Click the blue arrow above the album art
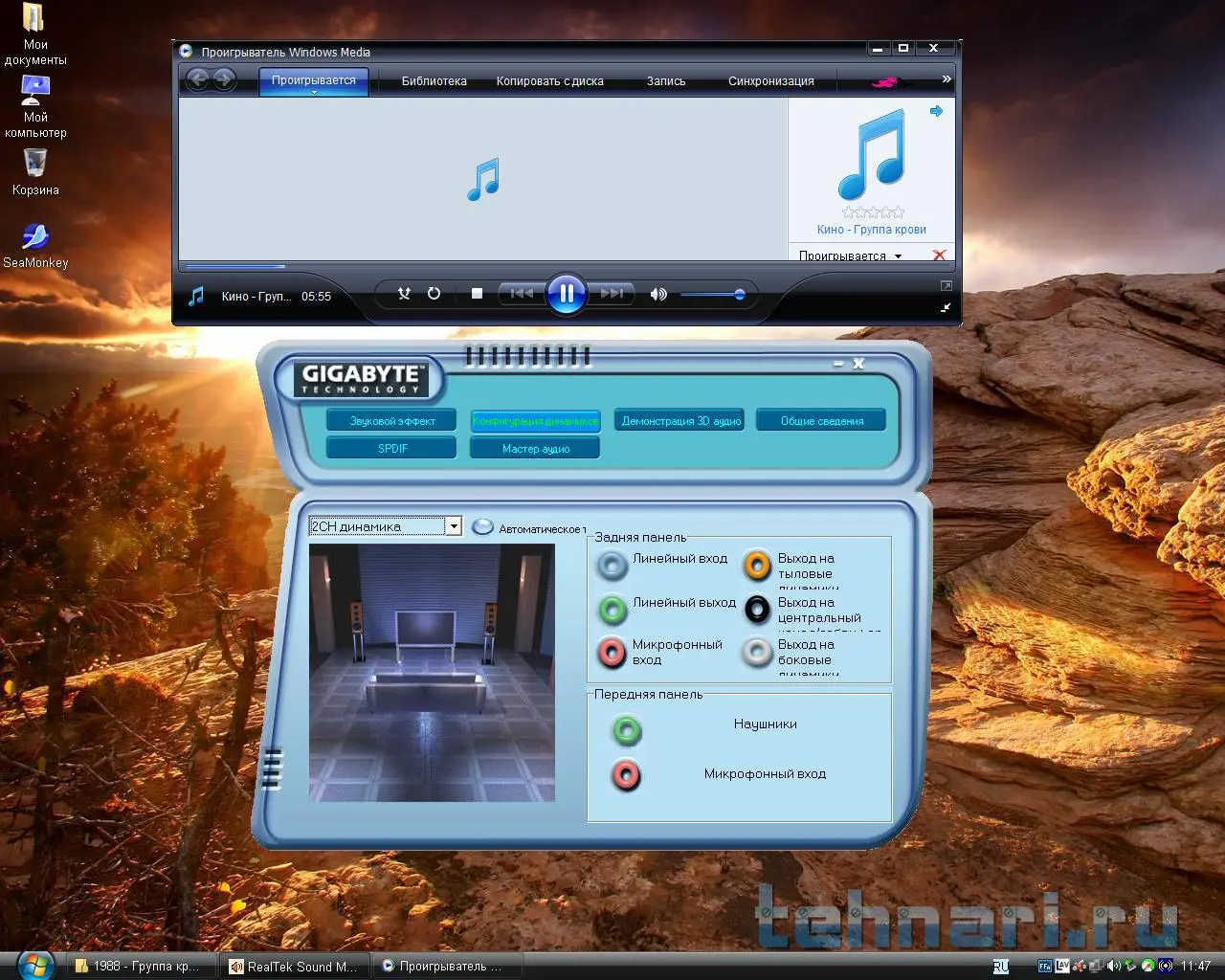The width and height of the screenshot is (1225, 980). pyautogui.click(x=936, y=111)
